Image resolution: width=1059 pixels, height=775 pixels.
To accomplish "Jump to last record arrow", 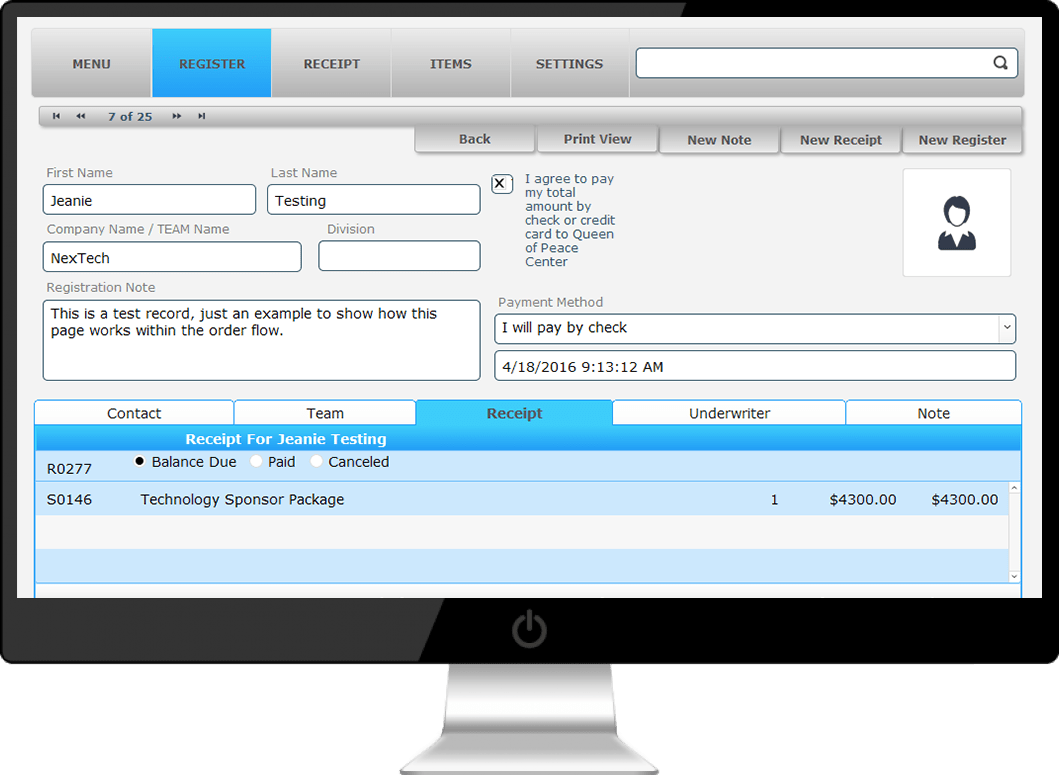I will point(202,117).
